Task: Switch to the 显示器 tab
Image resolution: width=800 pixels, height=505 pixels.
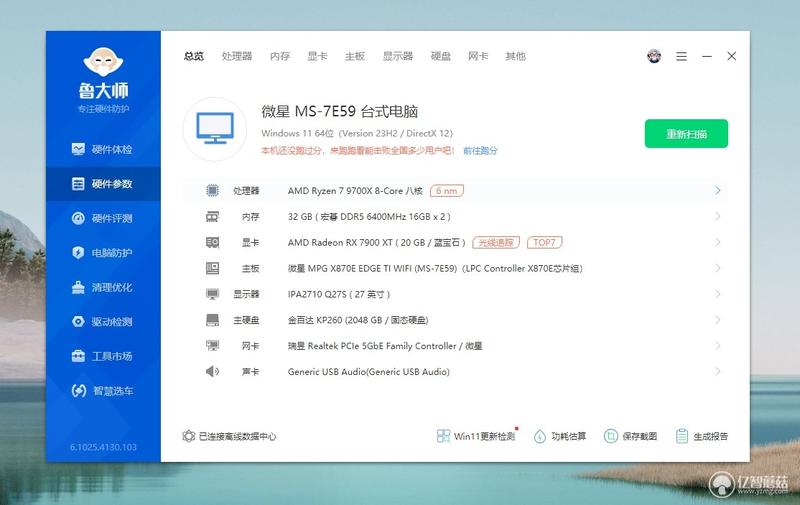Action: (398, 56)
